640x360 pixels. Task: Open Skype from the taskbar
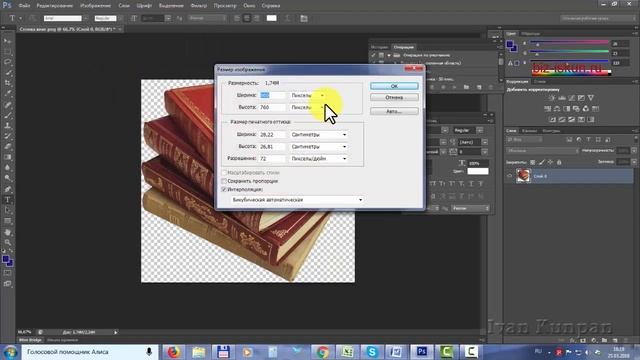tap(372, 352)
